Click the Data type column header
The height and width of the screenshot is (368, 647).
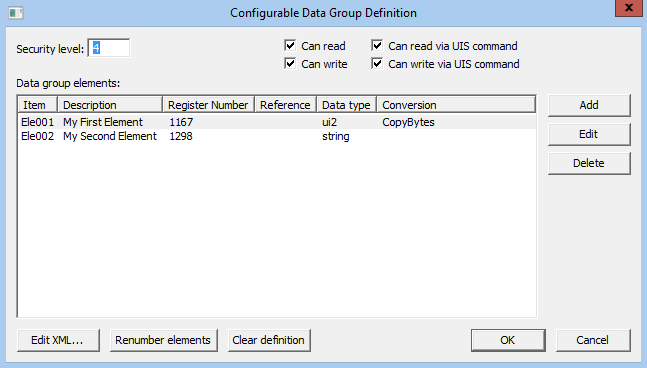347,105
